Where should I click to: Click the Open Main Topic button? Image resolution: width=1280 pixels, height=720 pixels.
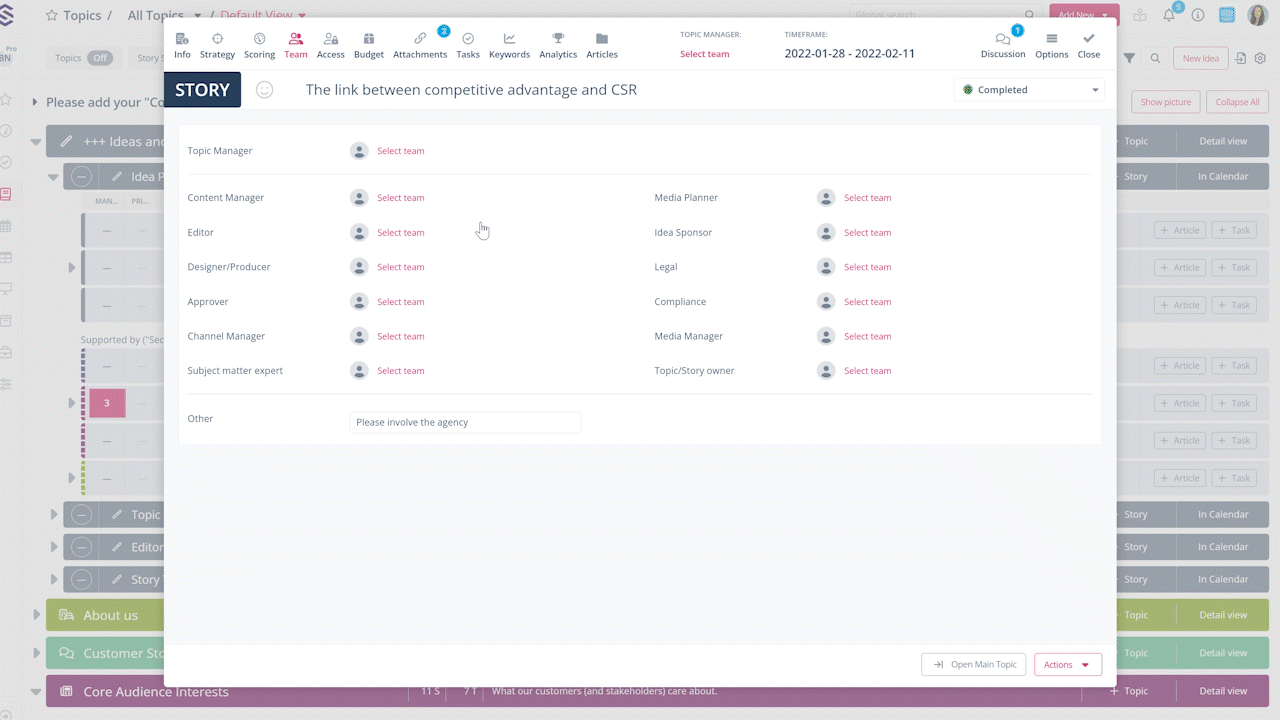973,665
